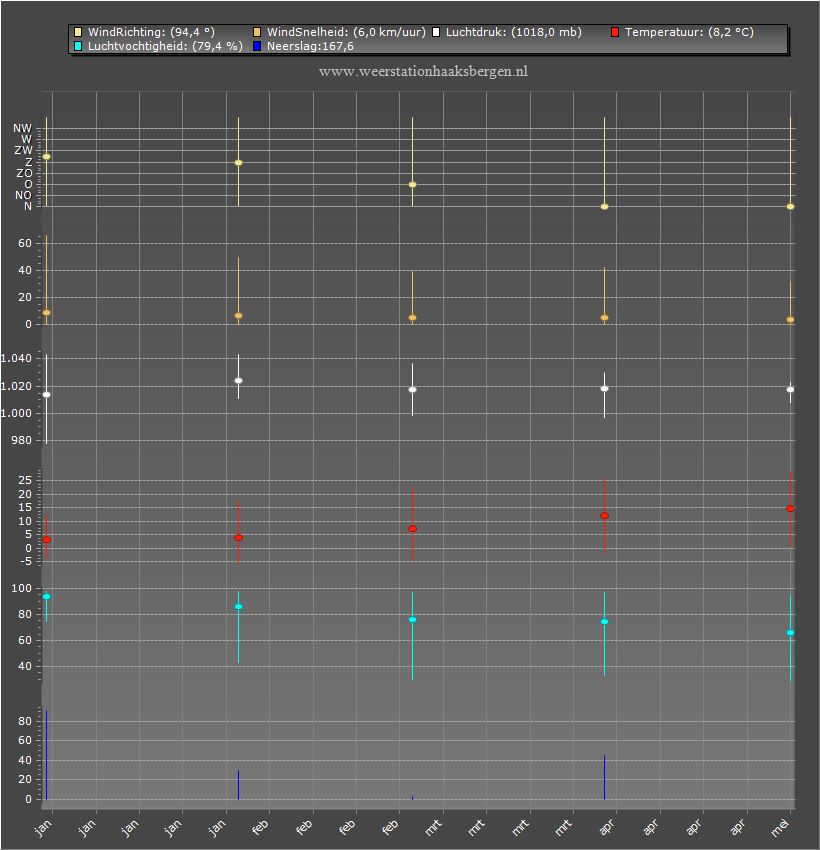Click first January air pressure marker
This screenshot has width=820, height=850.
click(47, 395)
